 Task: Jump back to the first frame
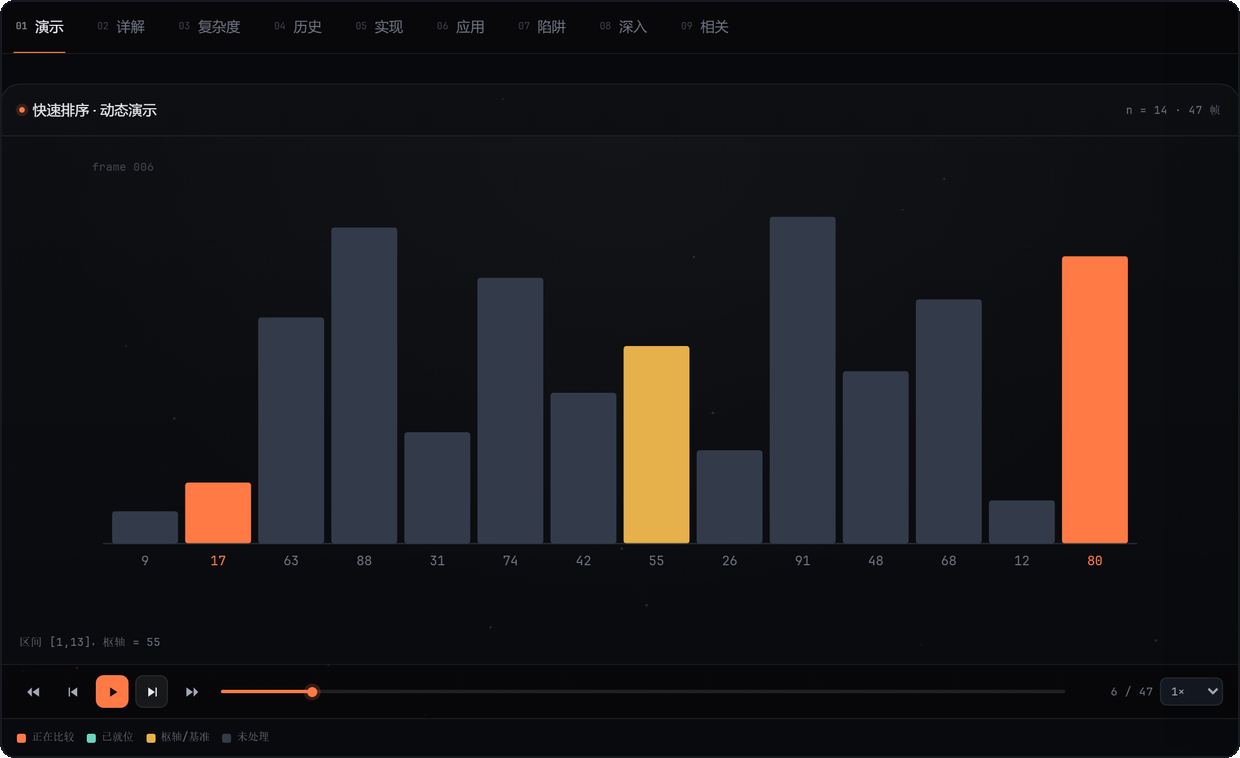(33, 692)
